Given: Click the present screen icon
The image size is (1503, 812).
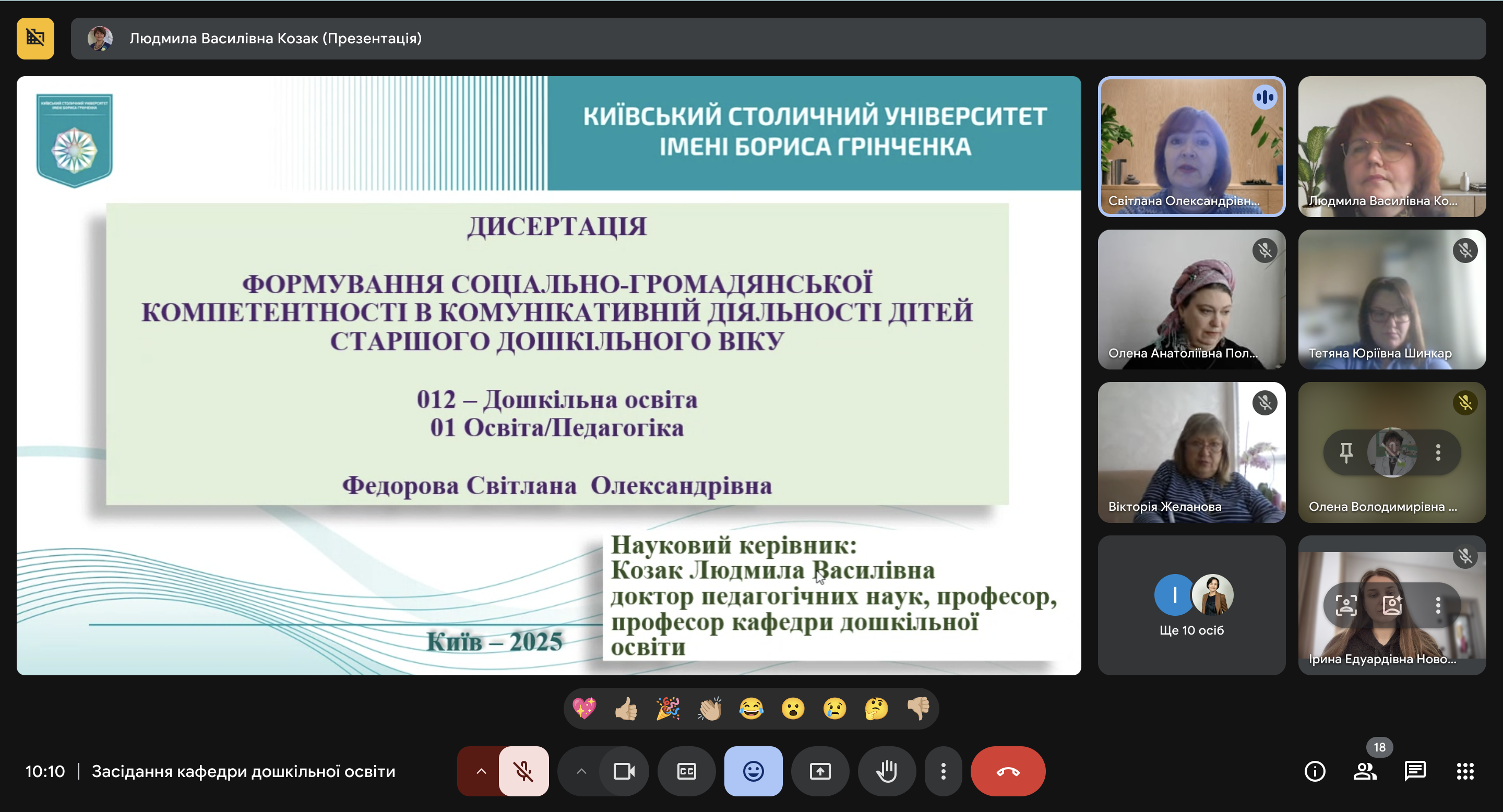Looking at the screenshot, I should point(820,771).
